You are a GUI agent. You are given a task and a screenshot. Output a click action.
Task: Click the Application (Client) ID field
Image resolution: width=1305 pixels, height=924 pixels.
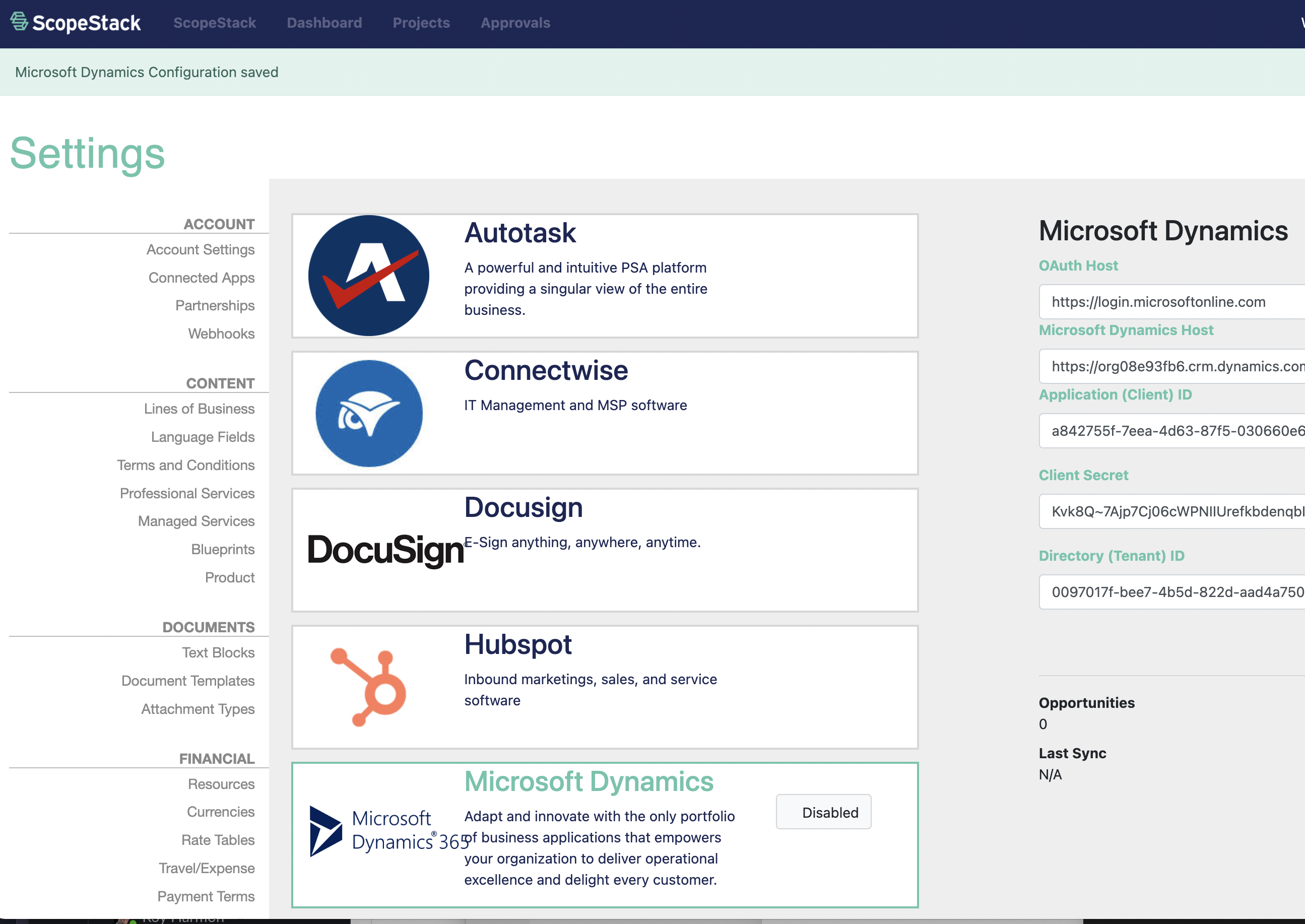pyautogui.click(x=1172, y=431)
